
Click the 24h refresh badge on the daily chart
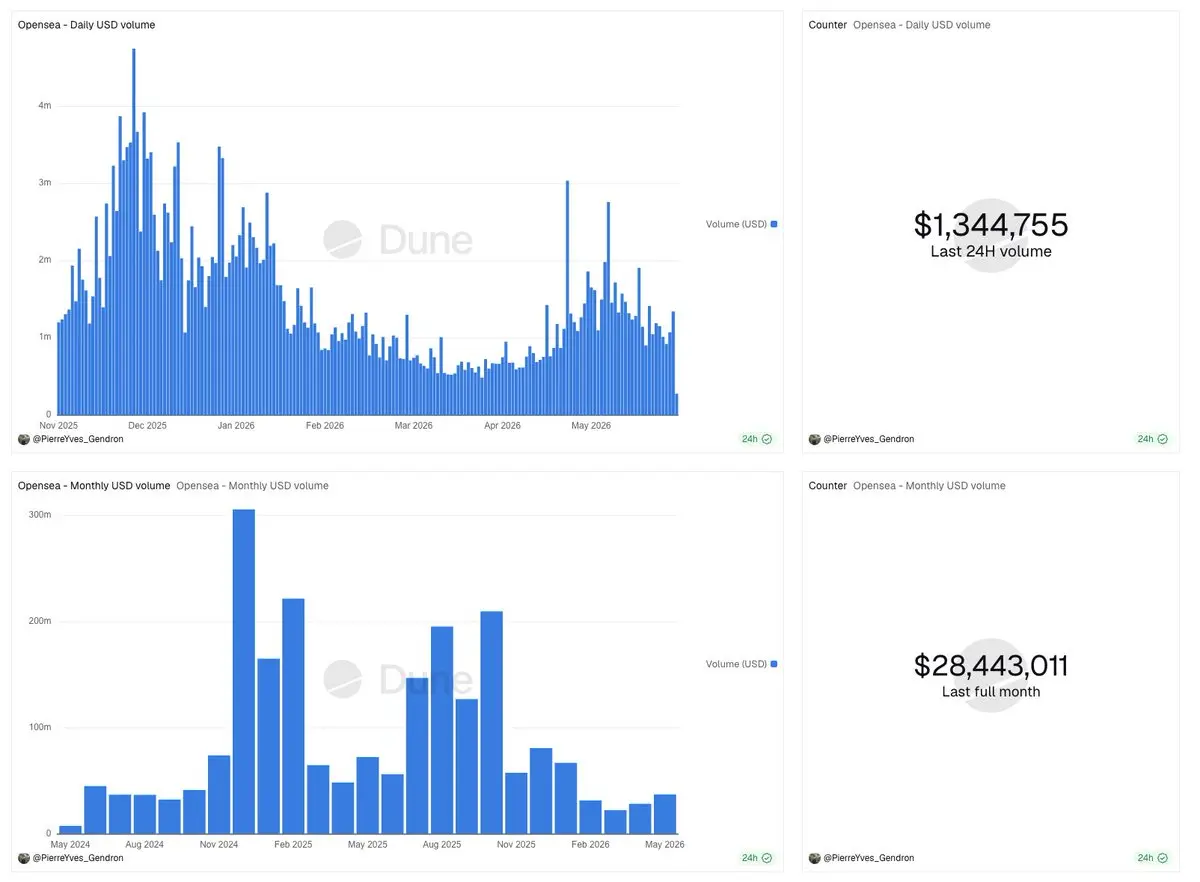pos(756,439)
